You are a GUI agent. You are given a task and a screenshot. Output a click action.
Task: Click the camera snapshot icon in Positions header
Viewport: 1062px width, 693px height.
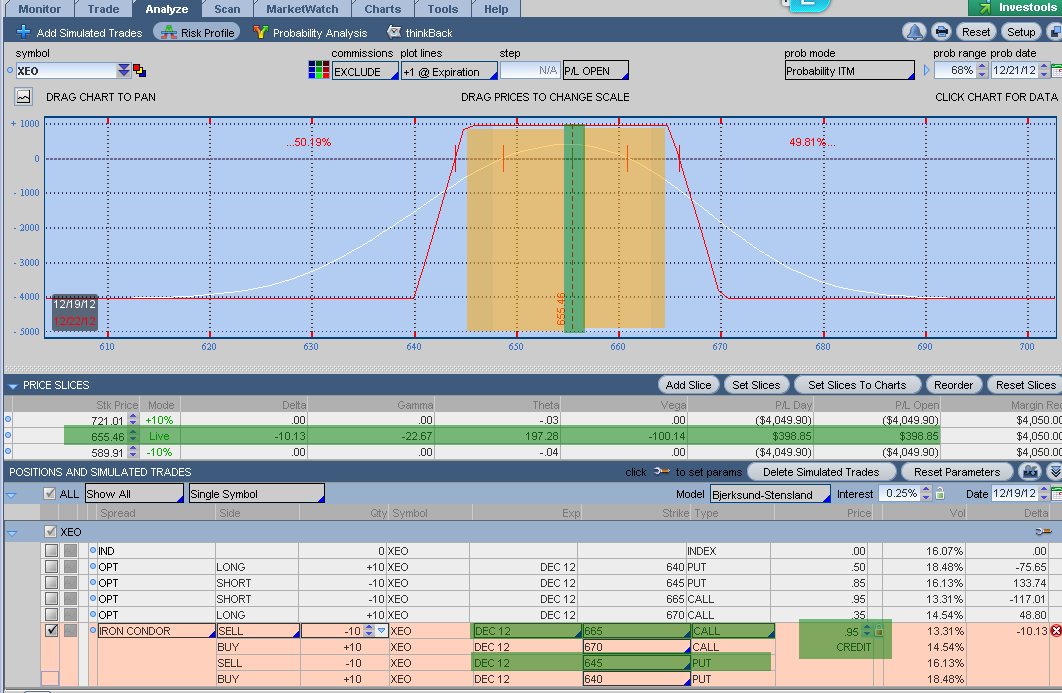pyautogui.click(x=1028, y=472)
